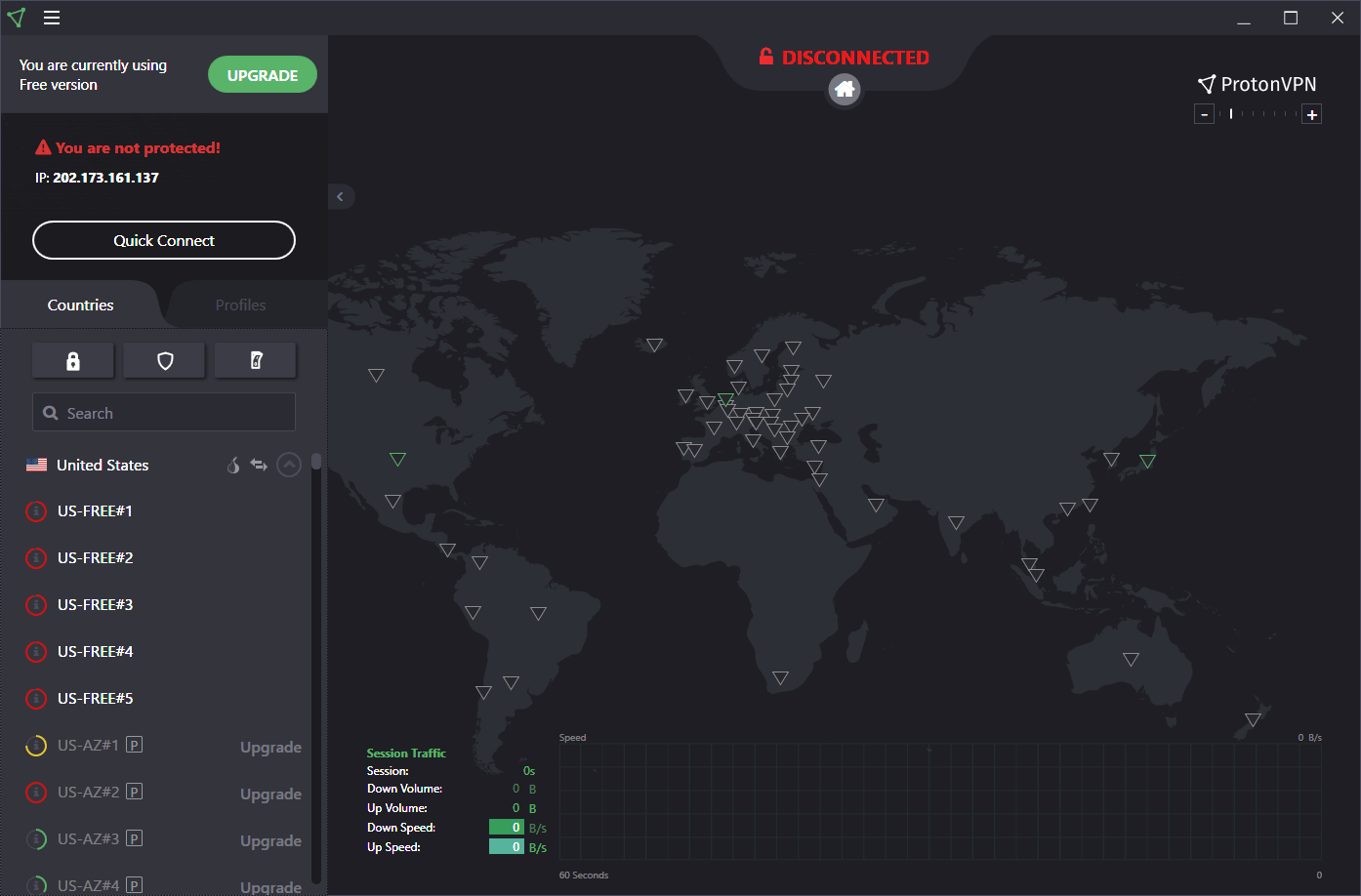This screenshot has width=1361, height=896.
Task: Switch to the Profiles tab
Action: click(x=240, y=305)
